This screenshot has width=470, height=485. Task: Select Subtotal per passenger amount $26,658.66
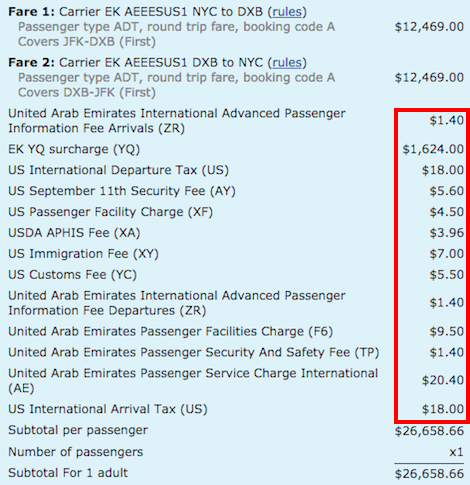pos(429,431)
